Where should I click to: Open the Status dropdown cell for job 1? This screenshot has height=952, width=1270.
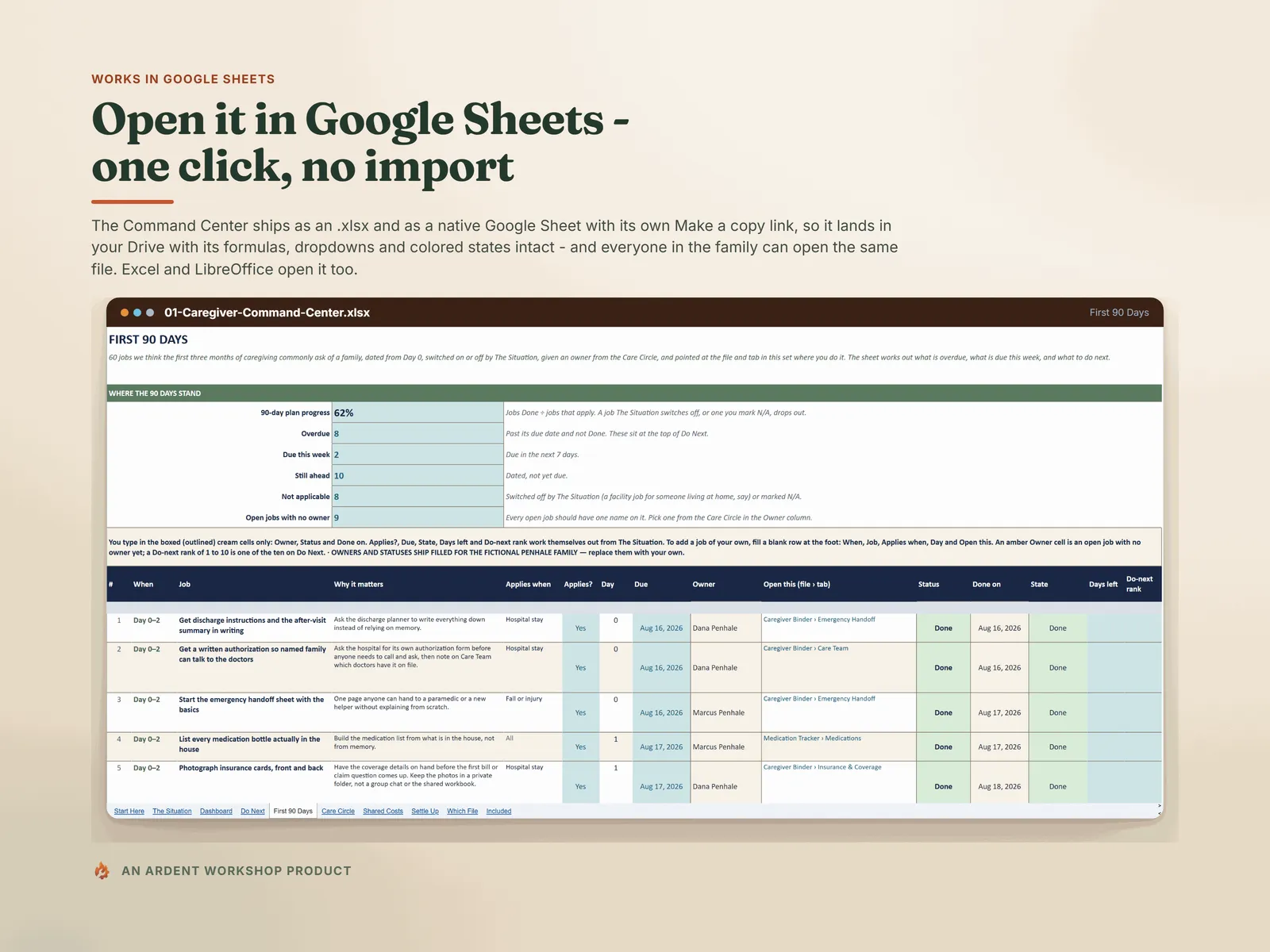tap(943, 628)
